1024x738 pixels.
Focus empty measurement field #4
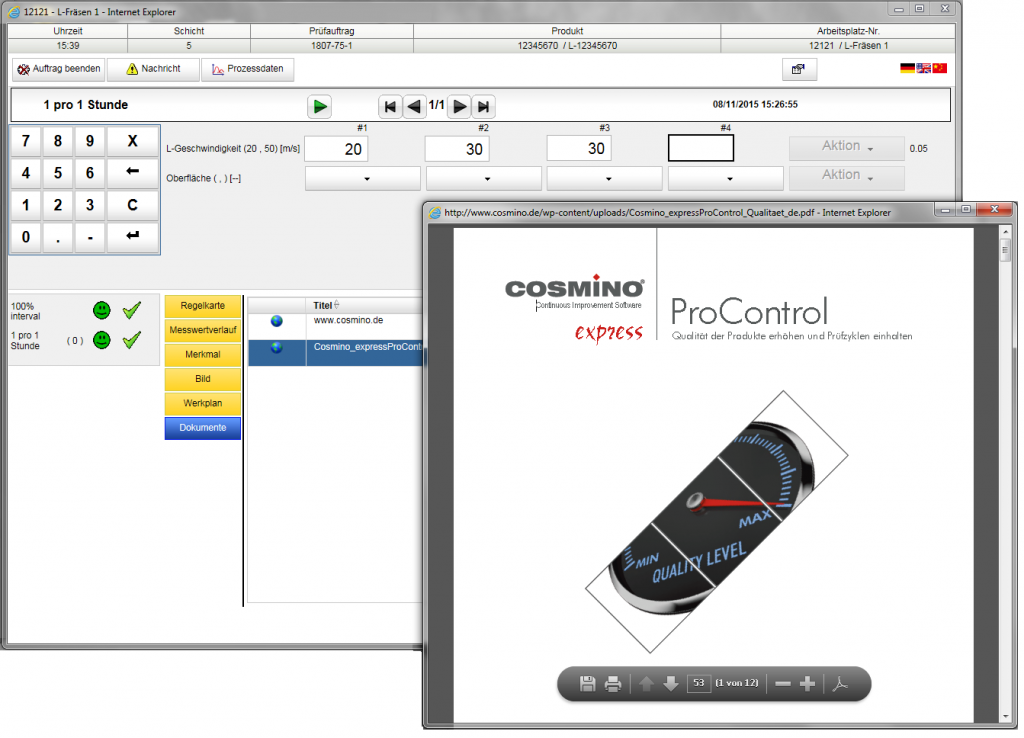tap(701, 148)
